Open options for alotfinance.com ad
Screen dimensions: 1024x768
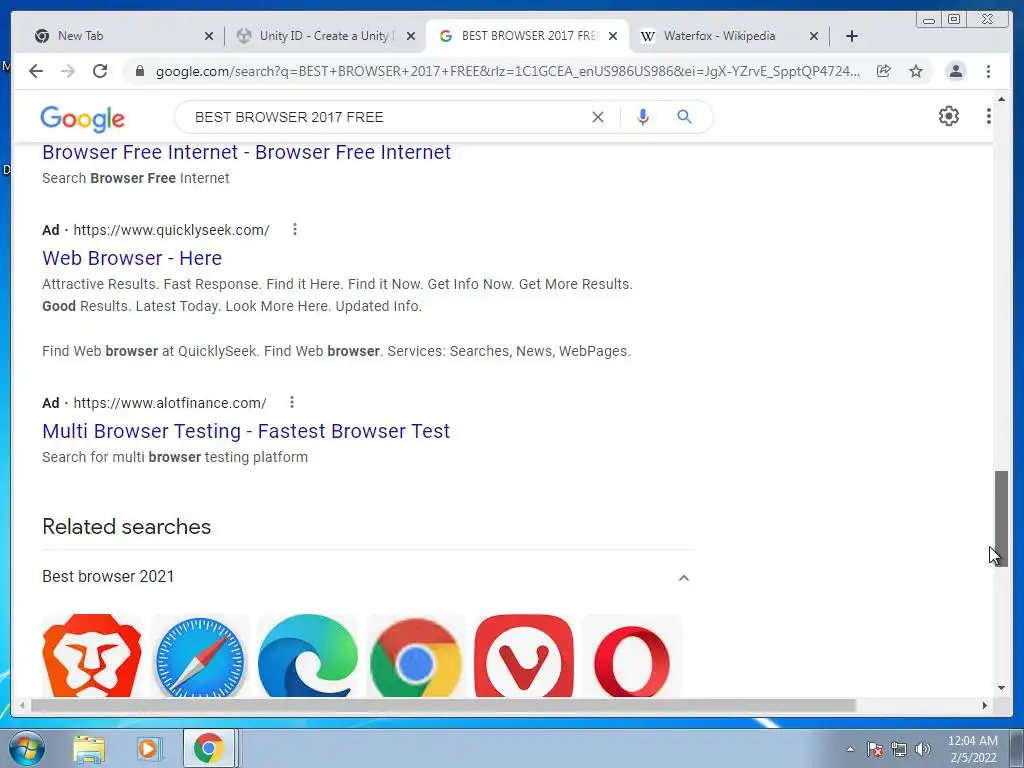[x=292, y=402]
